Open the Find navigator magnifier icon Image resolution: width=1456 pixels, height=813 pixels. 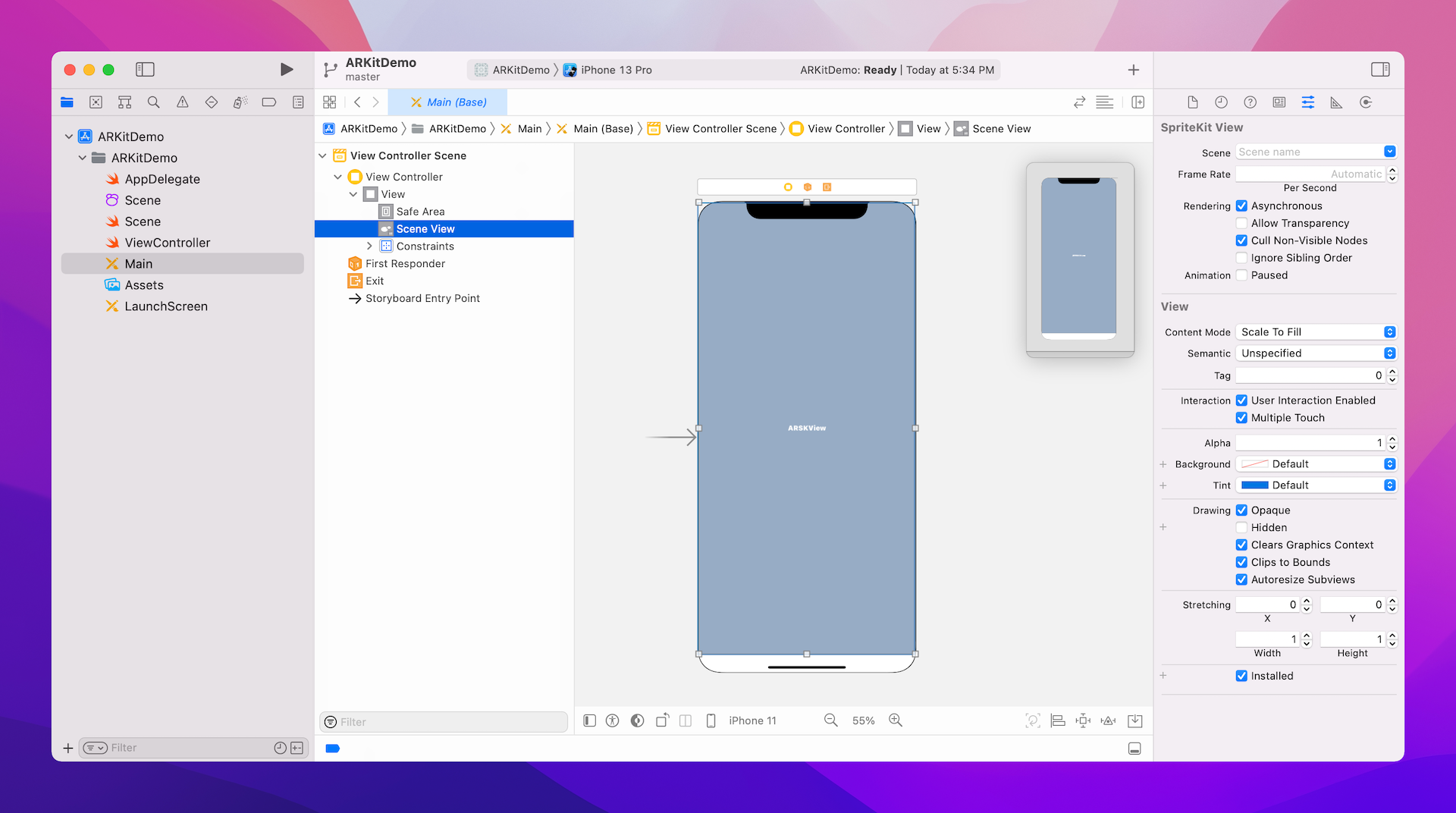point(153,102)
